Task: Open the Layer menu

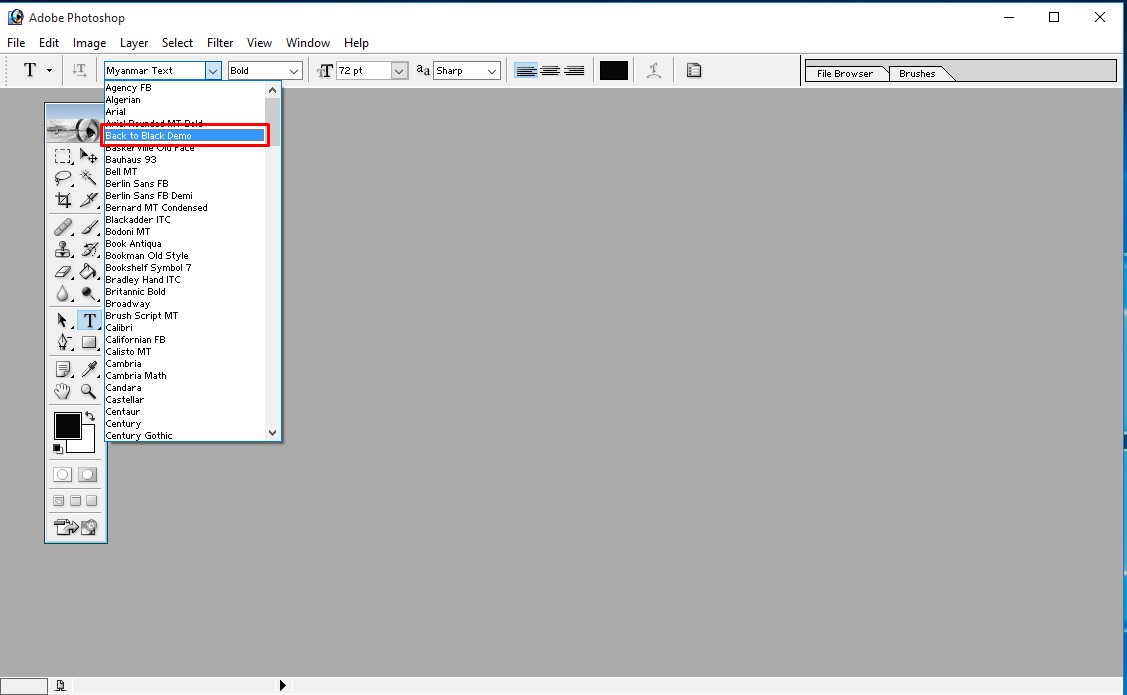Action: click(134, 42)
